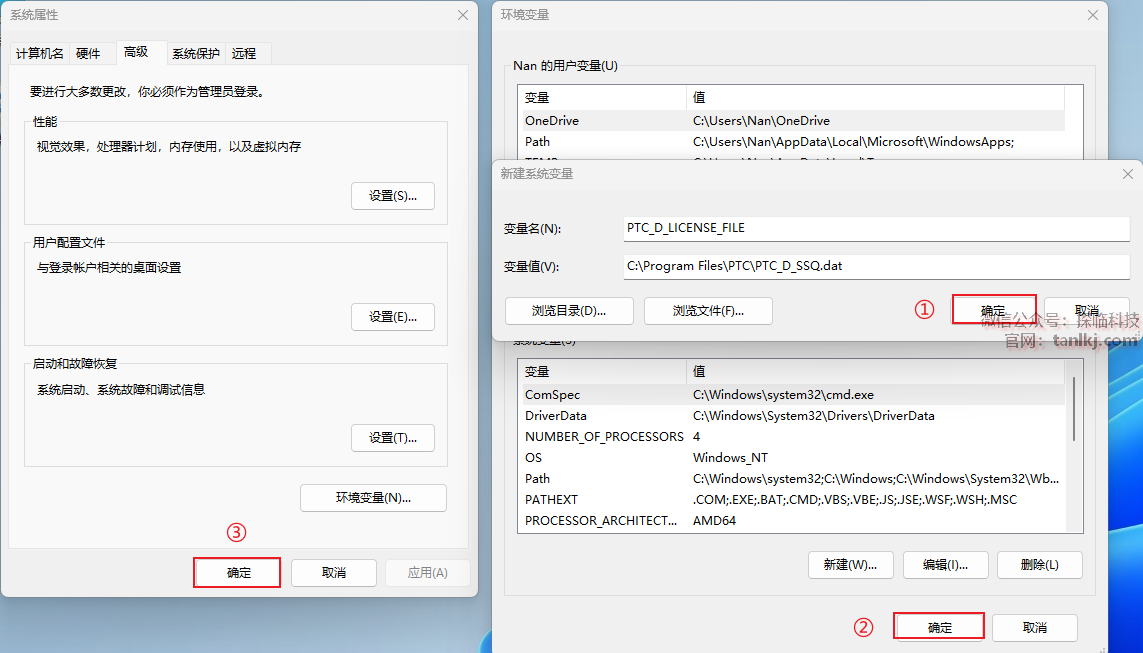Click the Windows_NT value cell
Screen dimensions: 1143x653
[x=730, y=458]
